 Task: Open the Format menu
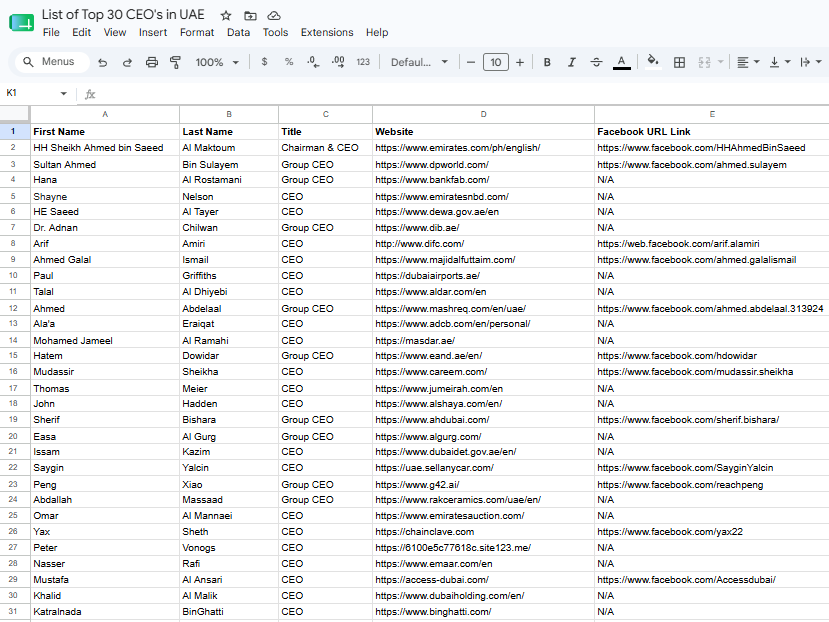click(x=197, y=32)
